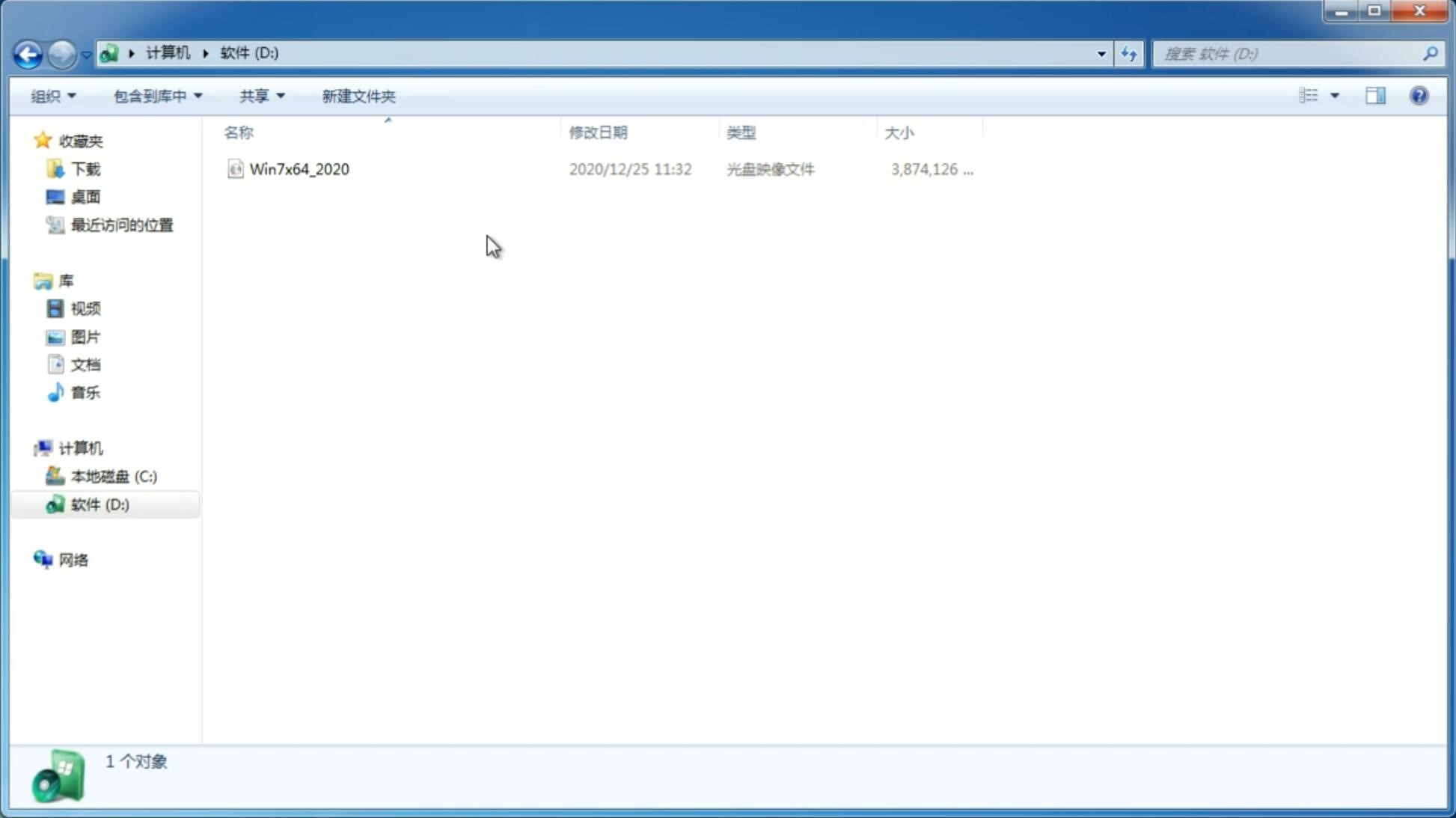Click 新建文件夹 to create folder
Image resolution: width=1456 pixels, height=818 pixels.
pos(358,95)
